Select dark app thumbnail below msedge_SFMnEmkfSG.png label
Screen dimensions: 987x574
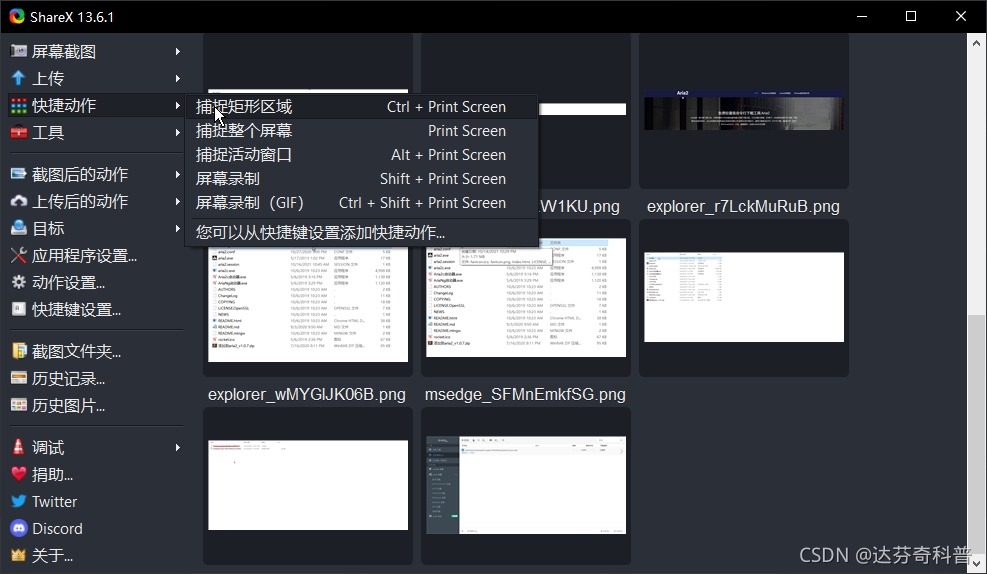tap(526, 486)
